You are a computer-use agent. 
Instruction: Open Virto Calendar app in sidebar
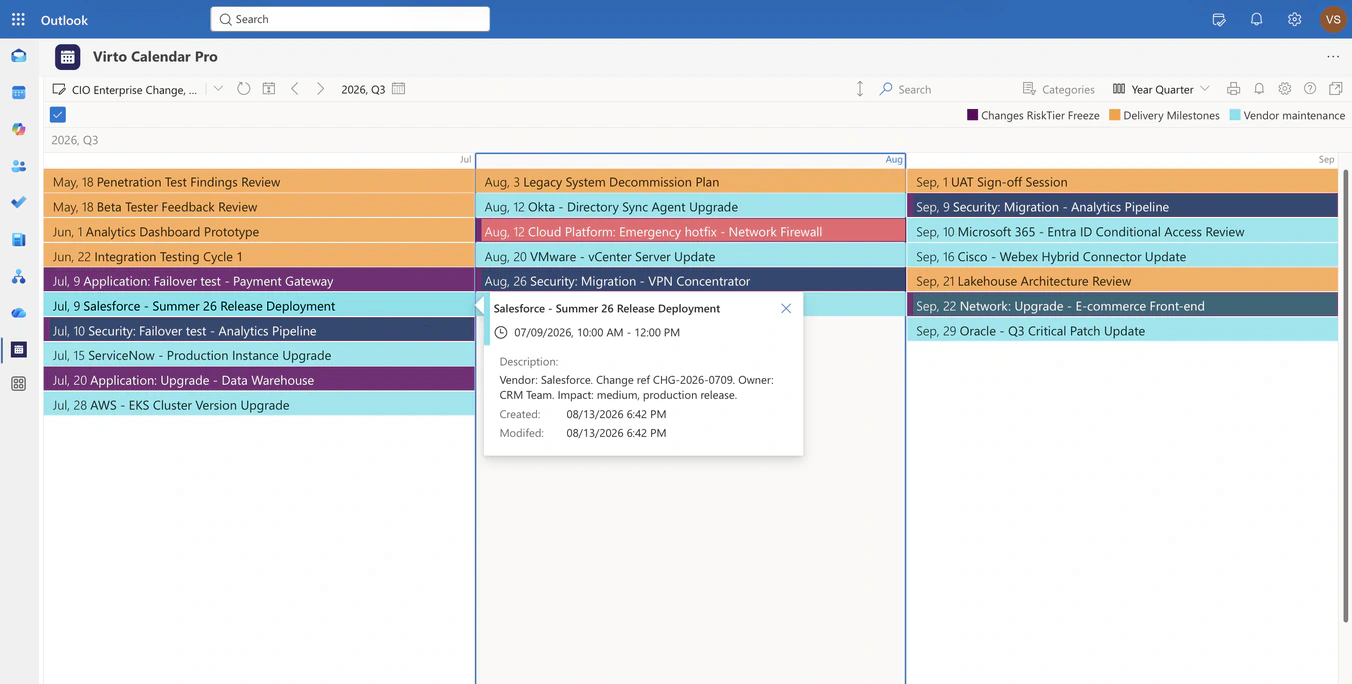point(18,350)
